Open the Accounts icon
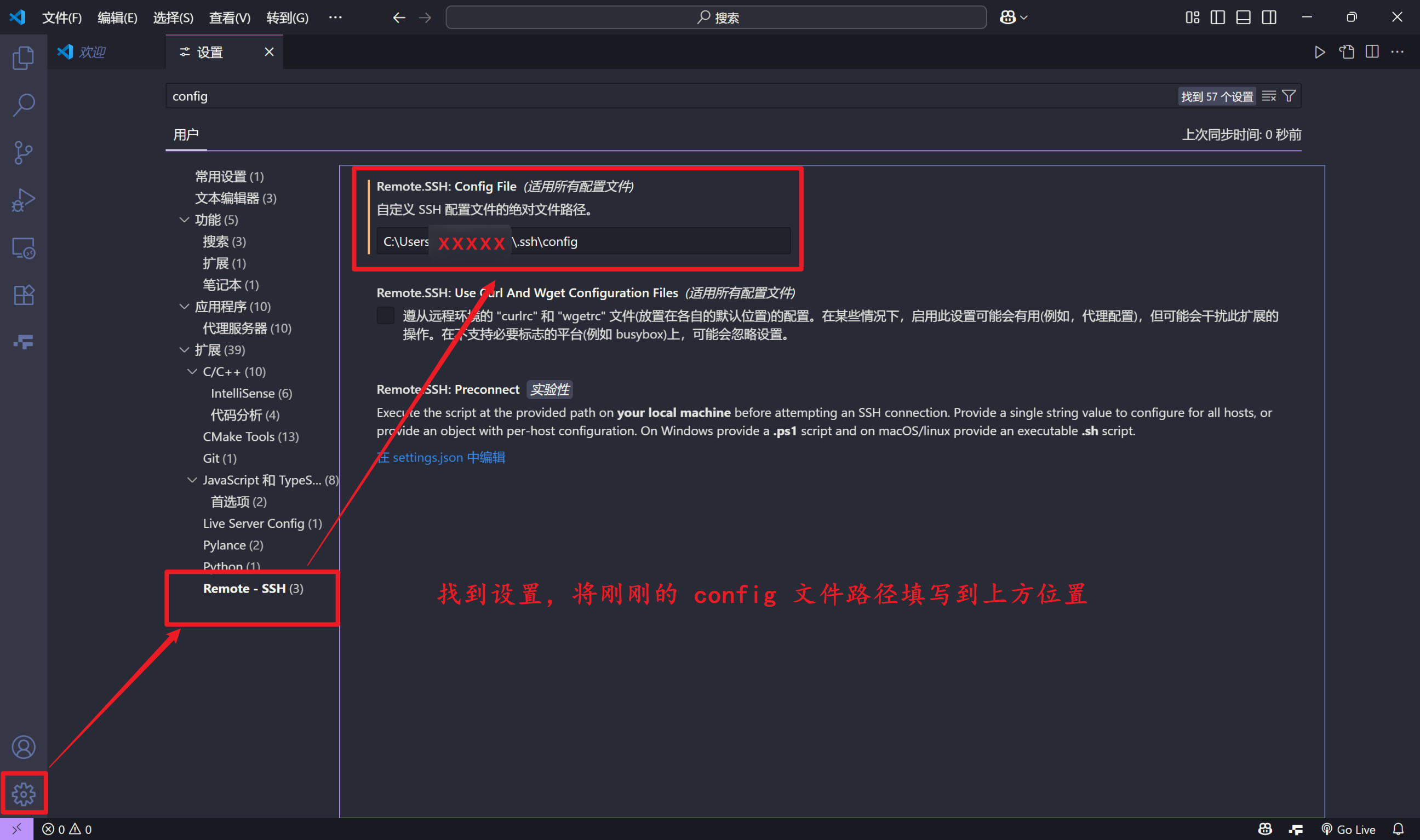The width and height of the screenshot is (1420, 840). tap(23, 747)
